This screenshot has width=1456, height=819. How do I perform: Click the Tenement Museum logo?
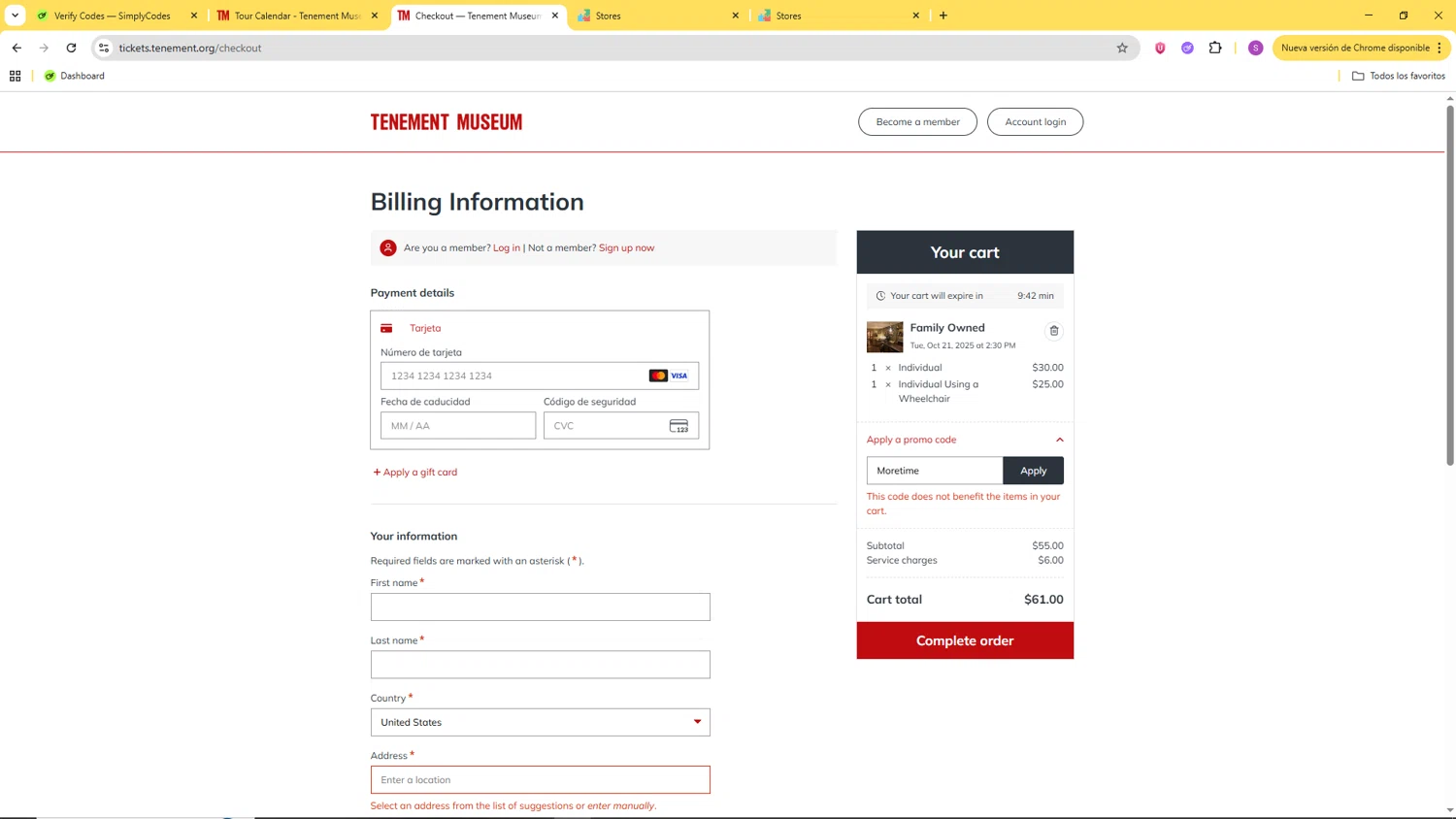(447, 122)
